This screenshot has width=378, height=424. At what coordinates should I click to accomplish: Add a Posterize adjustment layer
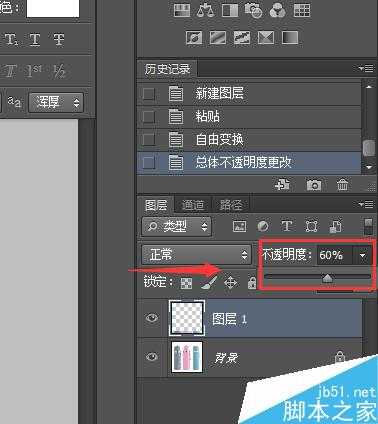click(x=218, y=37)
